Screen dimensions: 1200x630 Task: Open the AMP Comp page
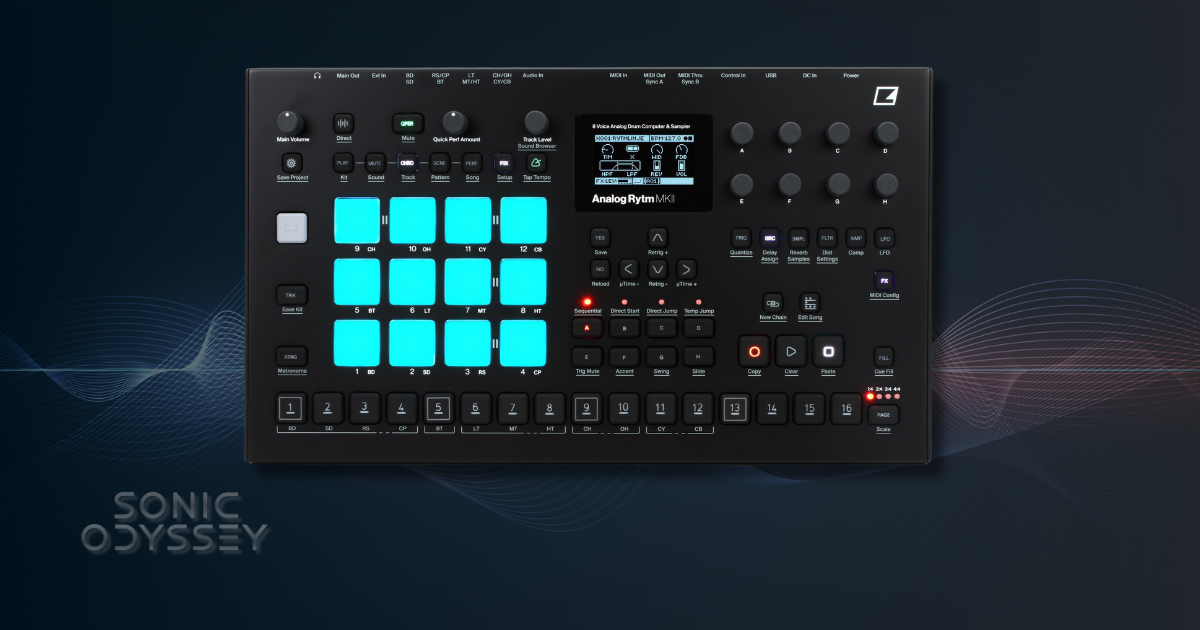856,238
